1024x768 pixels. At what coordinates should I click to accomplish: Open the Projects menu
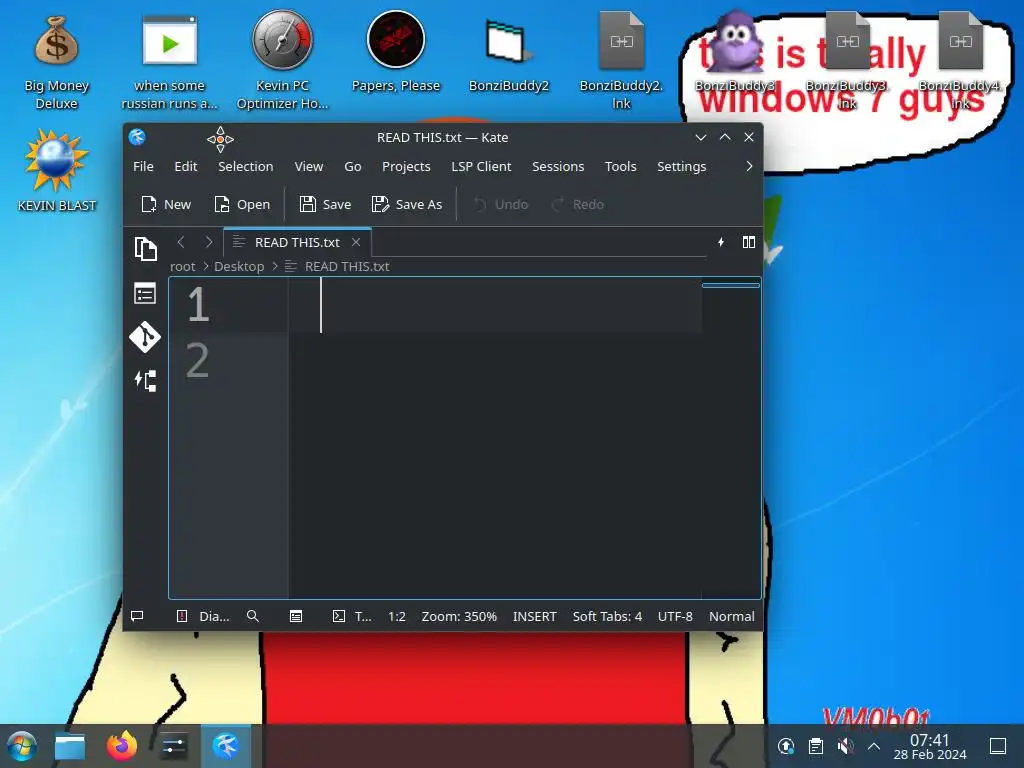pyautogui.click(x=406, y=167)
